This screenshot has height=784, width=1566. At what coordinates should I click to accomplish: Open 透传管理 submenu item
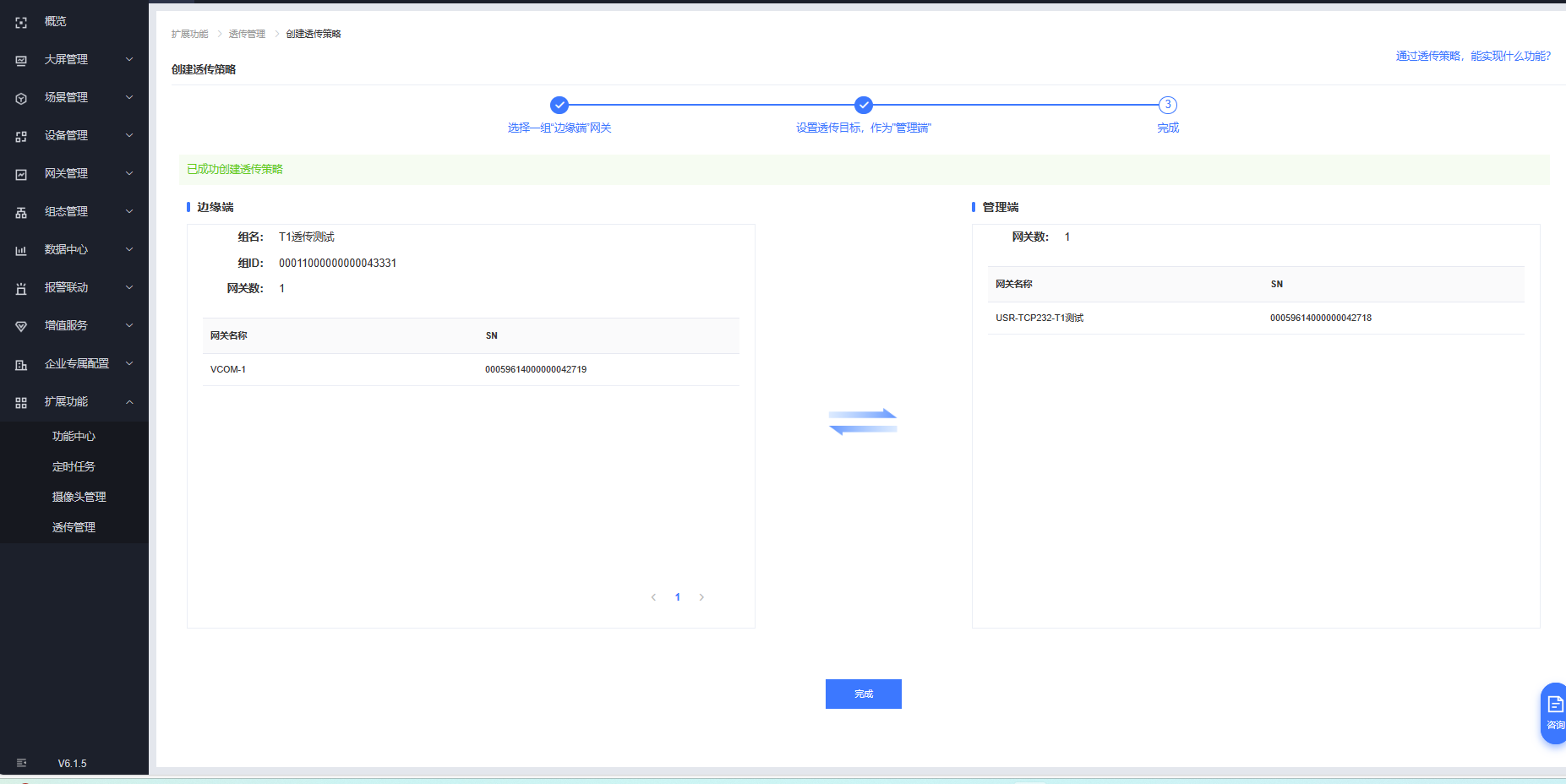pos(74,527)
